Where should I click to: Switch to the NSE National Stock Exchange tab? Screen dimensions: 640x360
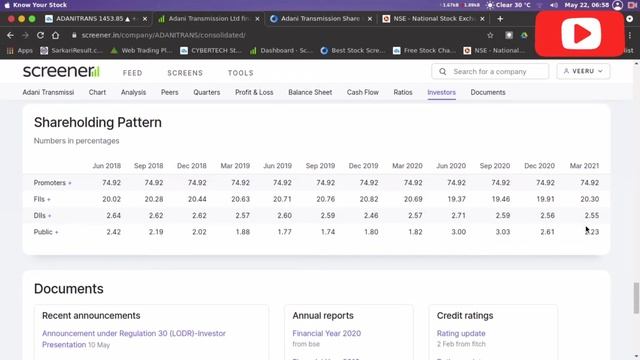434,19
